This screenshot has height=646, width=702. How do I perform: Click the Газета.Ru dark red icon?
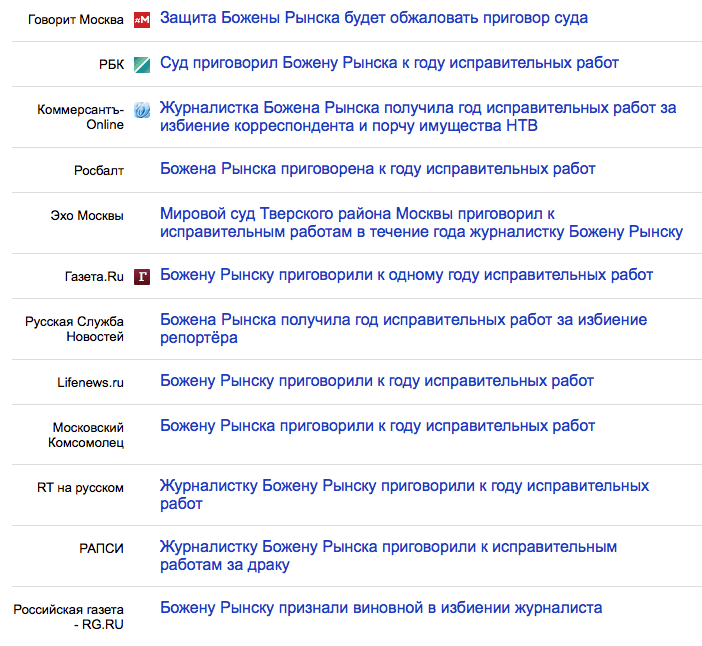coord(142,277)
